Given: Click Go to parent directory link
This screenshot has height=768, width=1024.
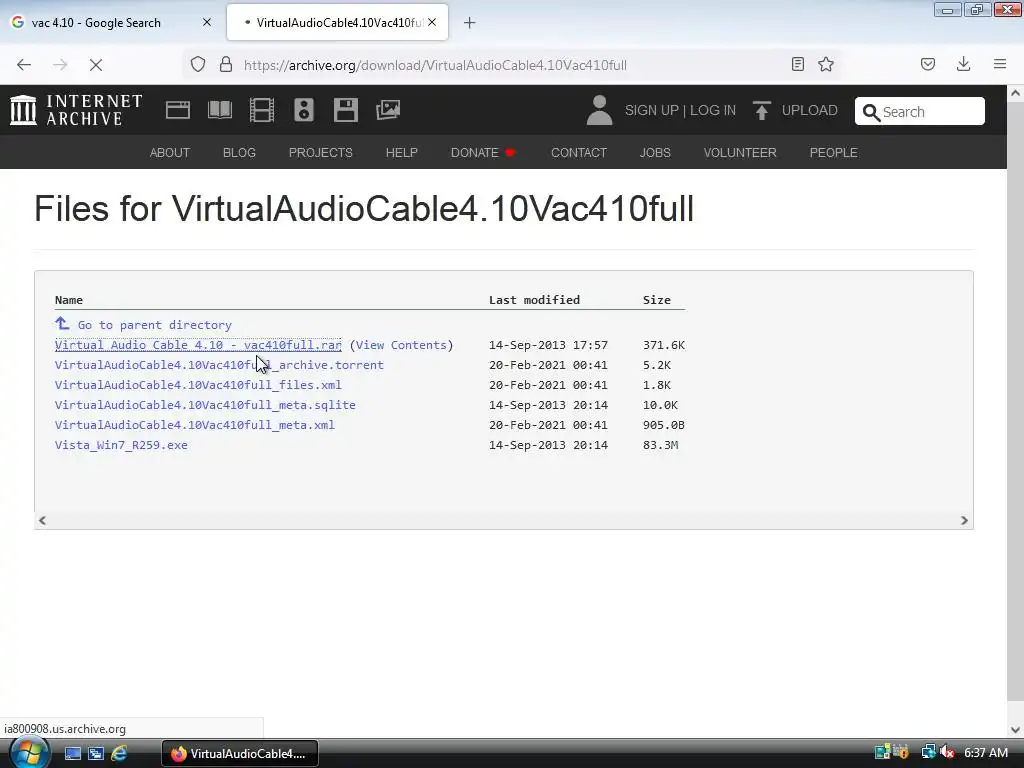Looking at the screenshot, I should point(155,325).
